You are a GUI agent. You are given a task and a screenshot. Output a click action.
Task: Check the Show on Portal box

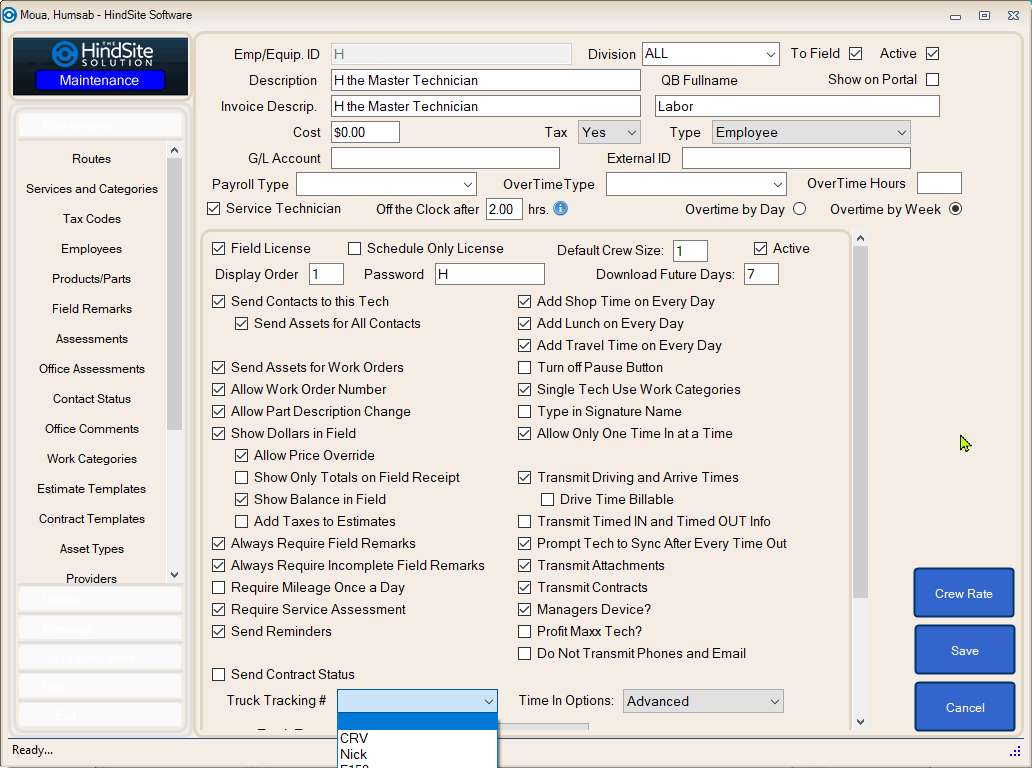(932, 80)
